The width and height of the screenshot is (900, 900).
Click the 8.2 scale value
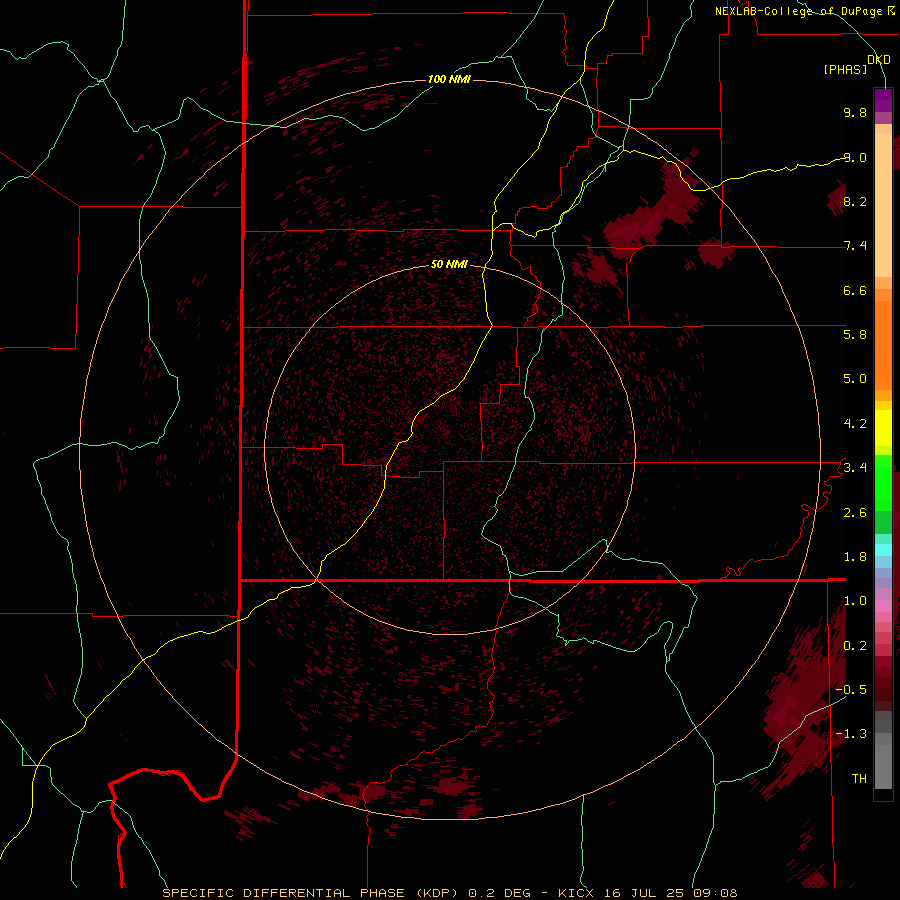tap(855, 201)
